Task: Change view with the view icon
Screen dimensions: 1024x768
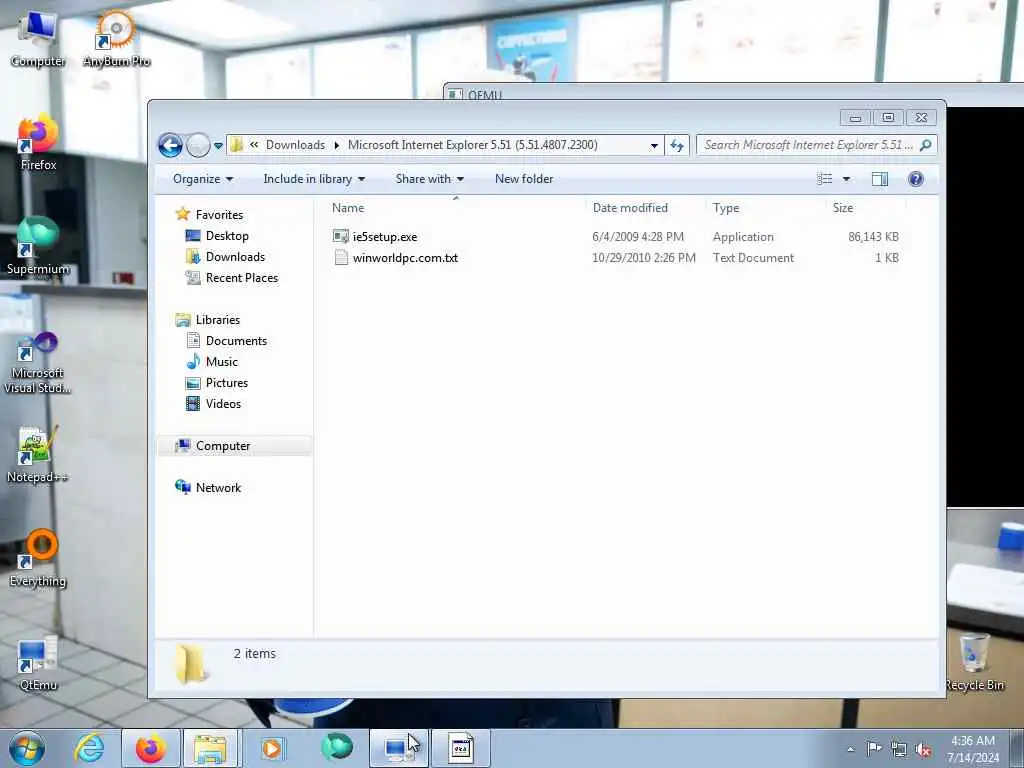Action: tap(824, 179)
